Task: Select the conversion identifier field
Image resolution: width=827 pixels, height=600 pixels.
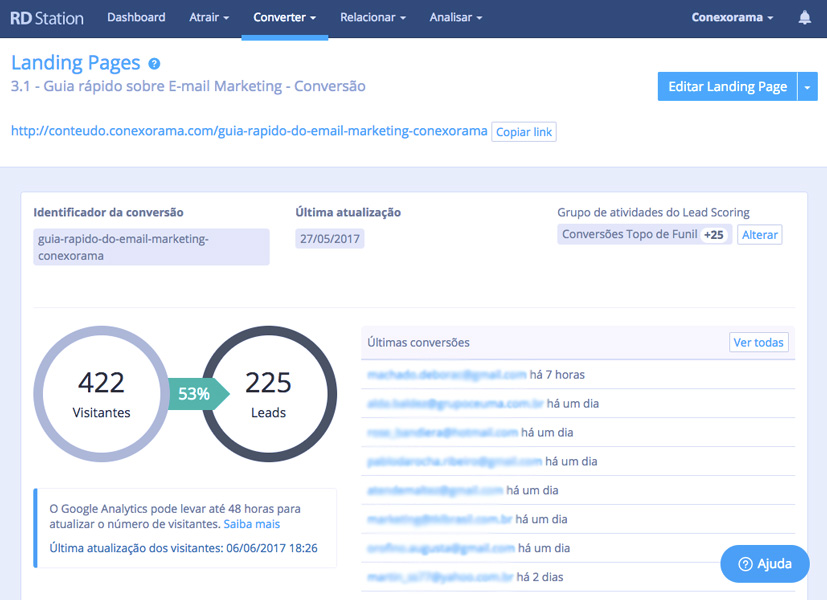Action: pos(151,247)
